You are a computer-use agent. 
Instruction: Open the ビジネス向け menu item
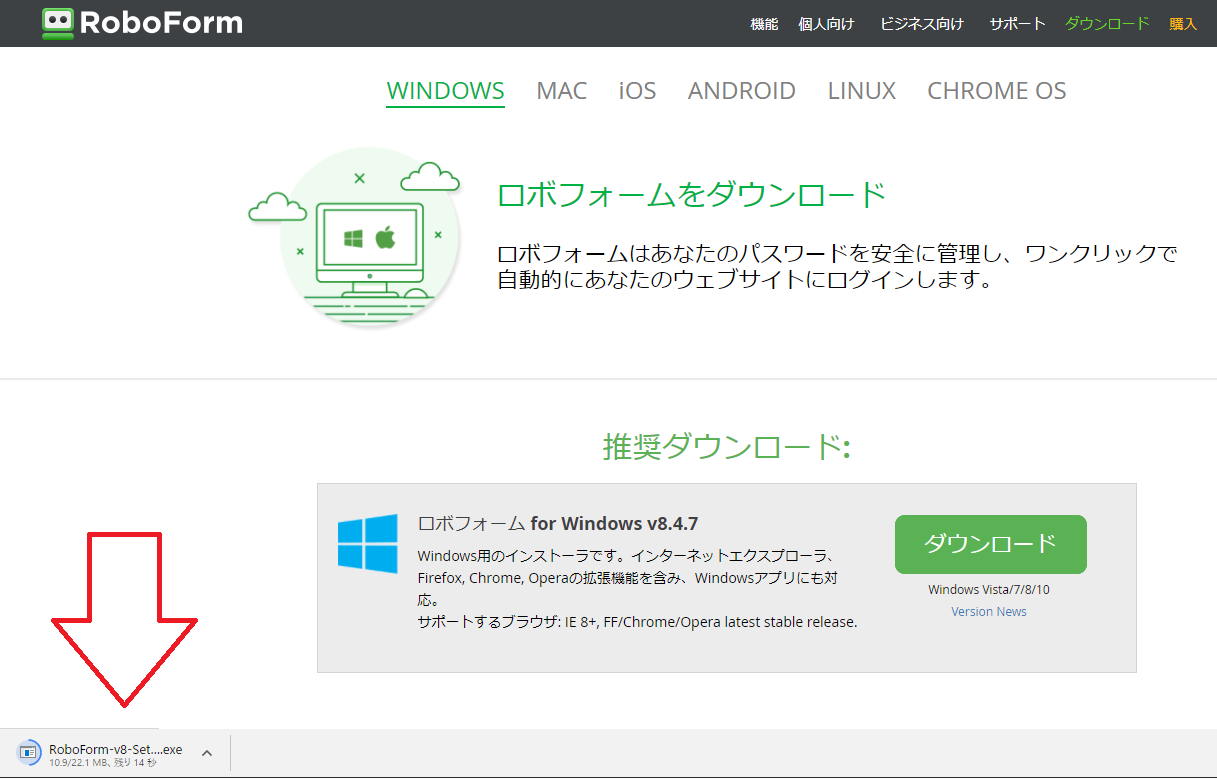coord(922,24)
